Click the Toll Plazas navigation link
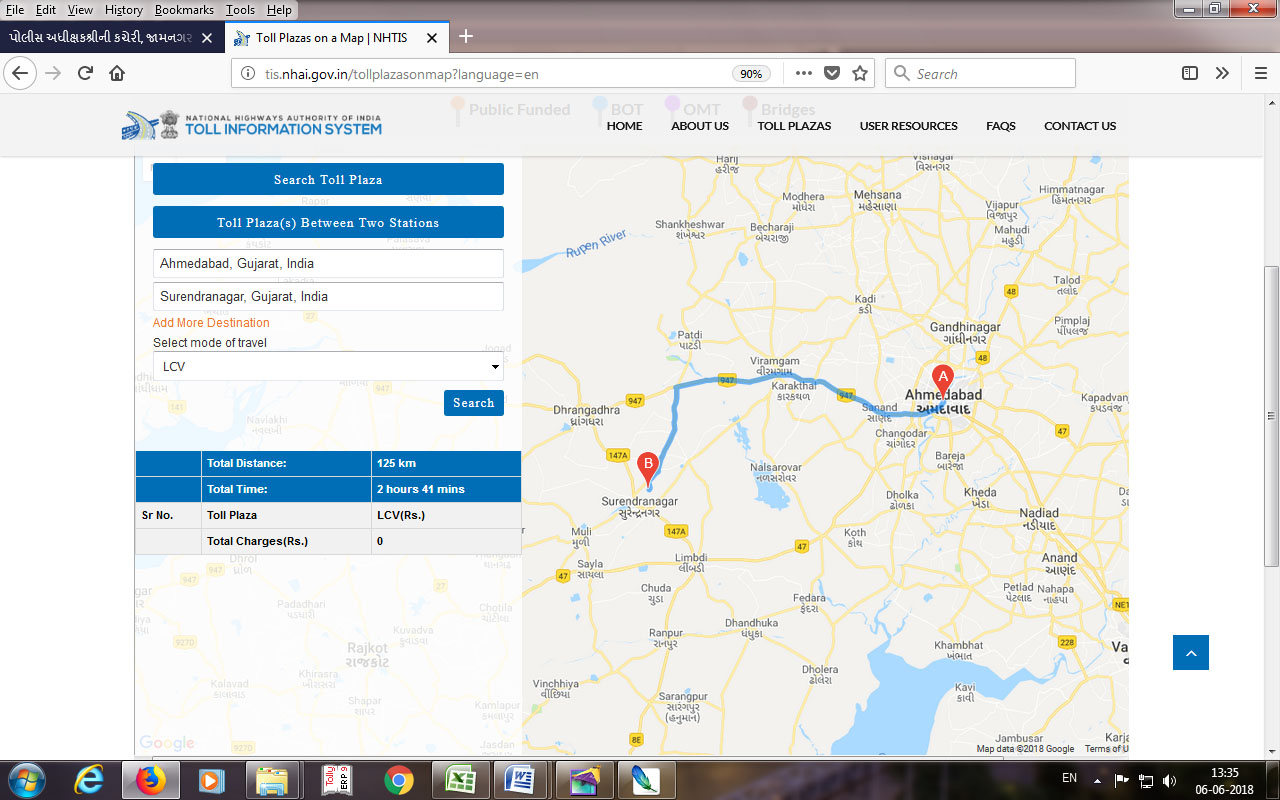The image size is (1280, 800). 794,126
